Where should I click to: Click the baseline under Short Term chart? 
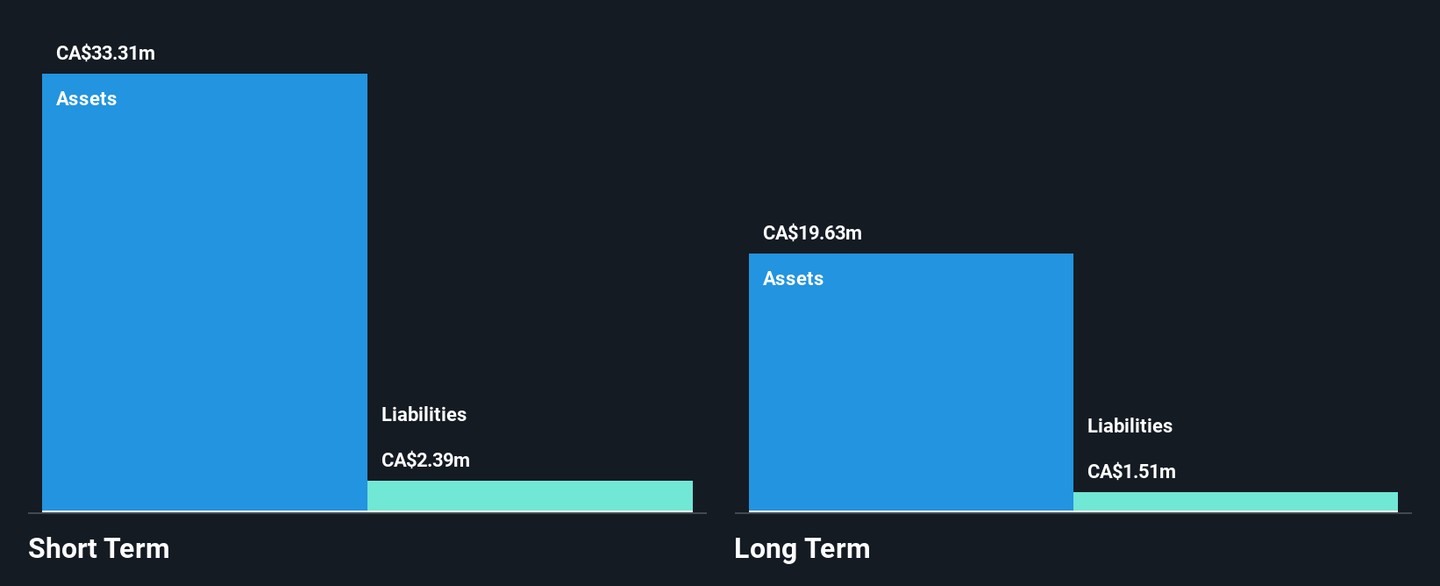[x=367, y=513]
